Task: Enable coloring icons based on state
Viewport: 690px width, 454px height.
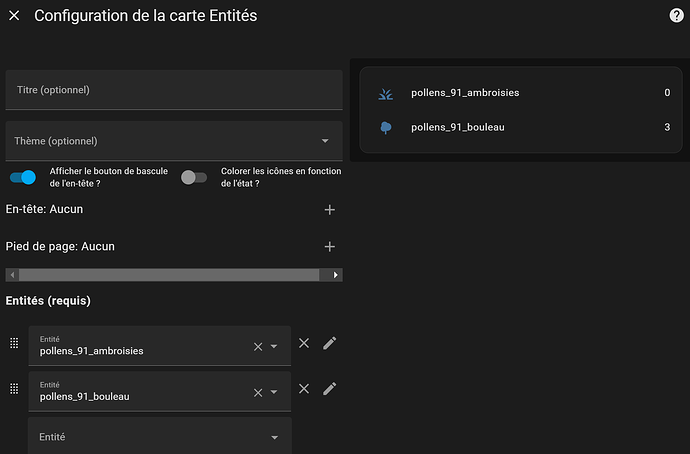Action: click(194, 177)
